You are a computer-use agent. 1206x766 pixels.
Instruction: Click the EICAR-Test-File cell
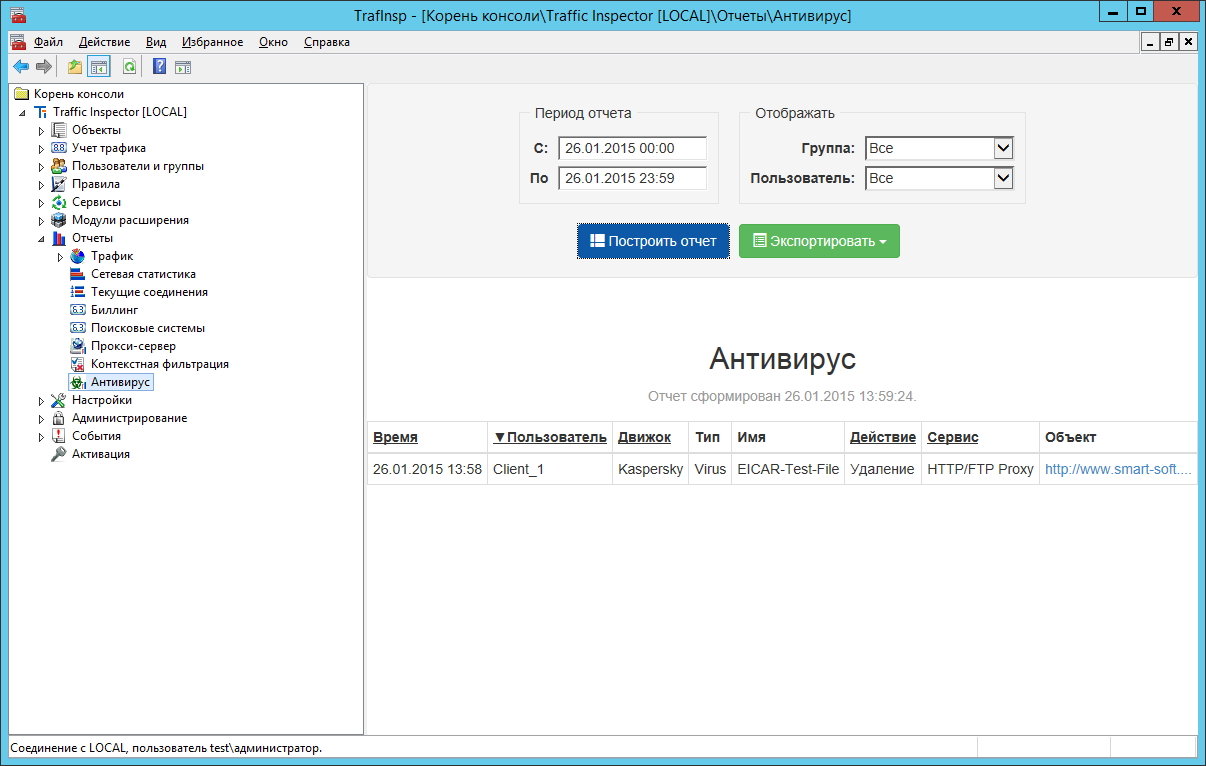click(788, 468)
